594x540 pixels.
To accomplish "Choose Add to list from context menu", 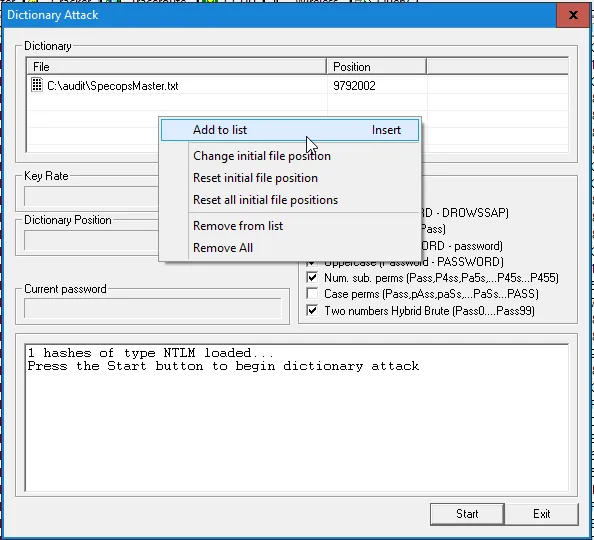I will [290, 130].
